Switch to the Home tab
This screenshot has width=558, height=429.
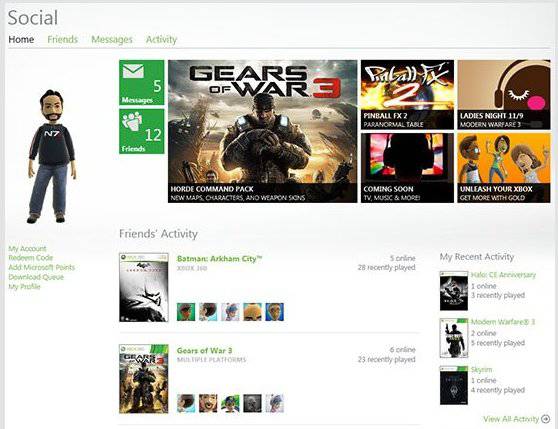pos(21,39)
